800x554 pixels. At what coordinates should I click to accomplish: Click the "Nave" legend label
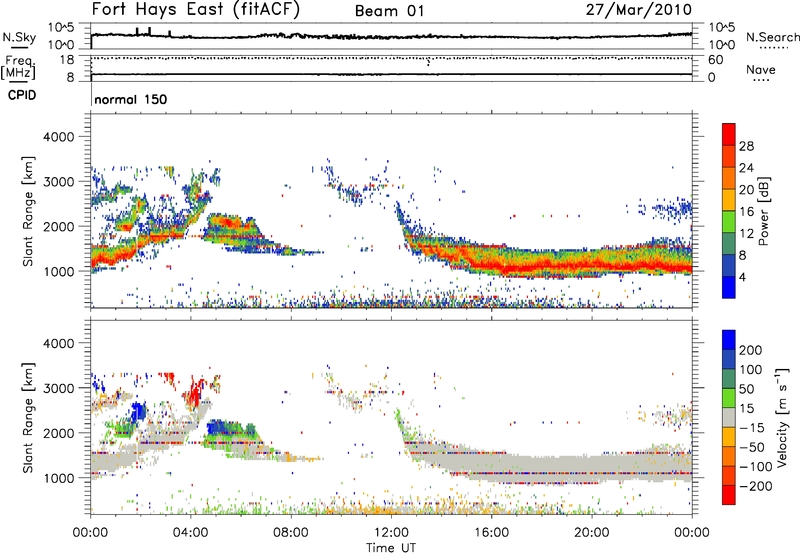click(x=761, y=69)
